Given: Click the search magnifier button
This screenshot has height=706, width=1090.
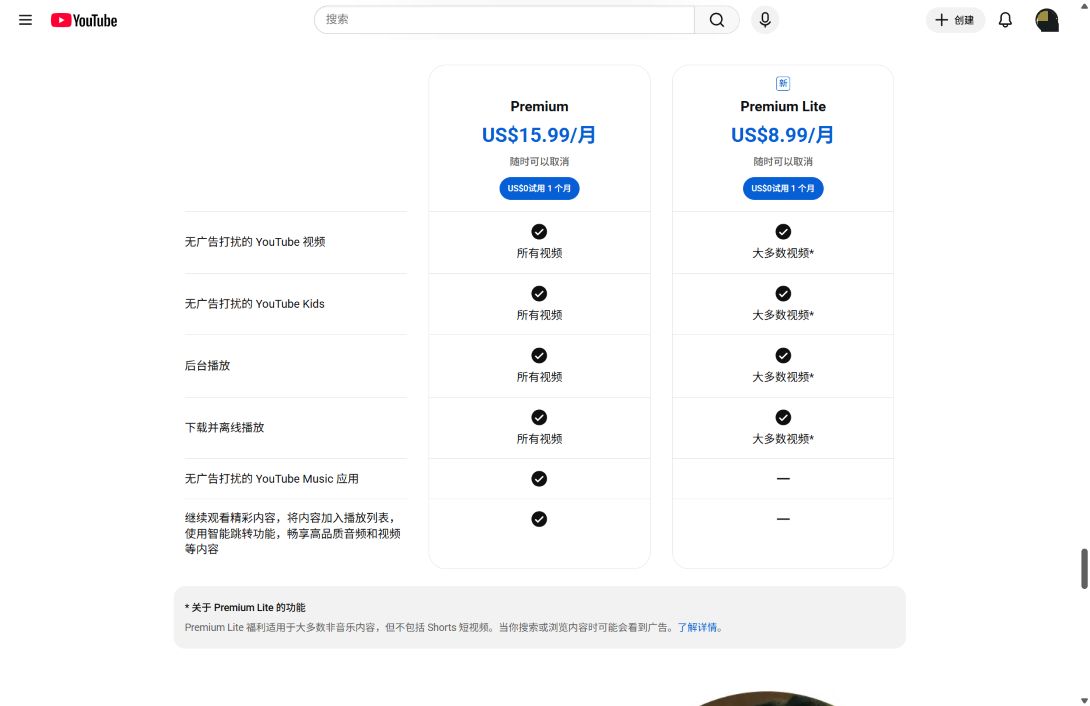Looking at the screenshot, I should (x=717, y=20).
